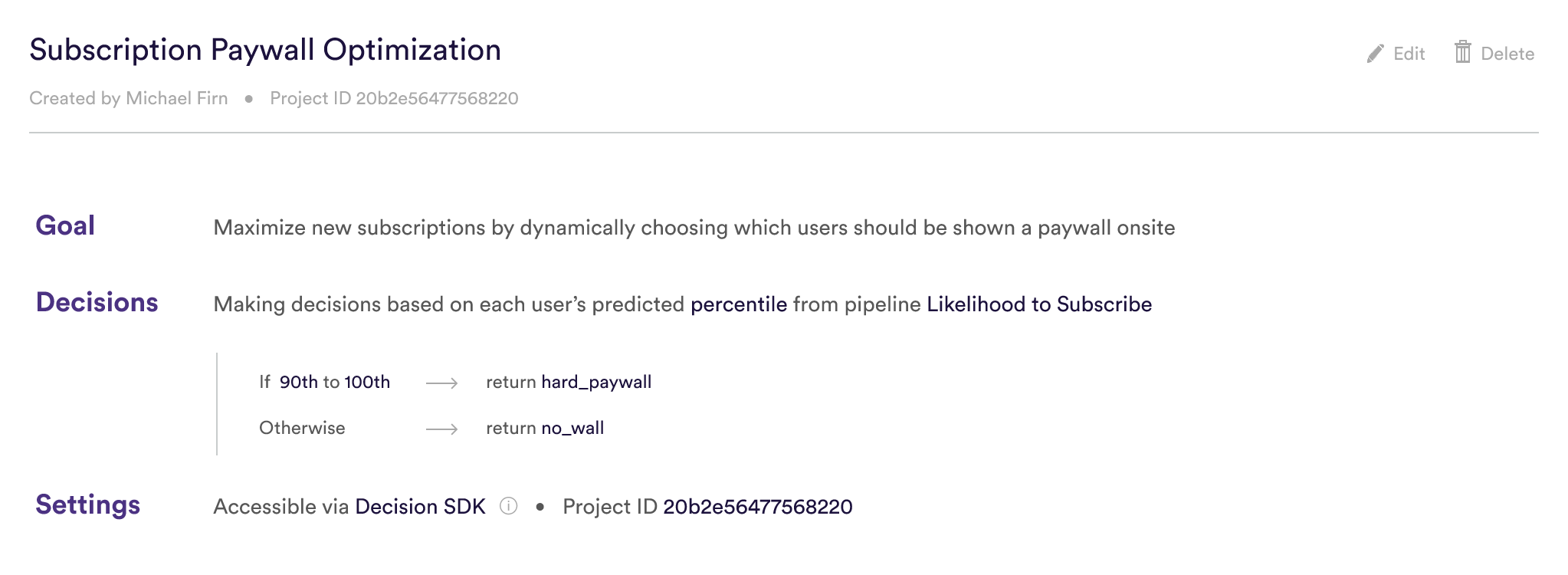
Task: Click the arrow next to Otherwise
Action: [441, 429]
